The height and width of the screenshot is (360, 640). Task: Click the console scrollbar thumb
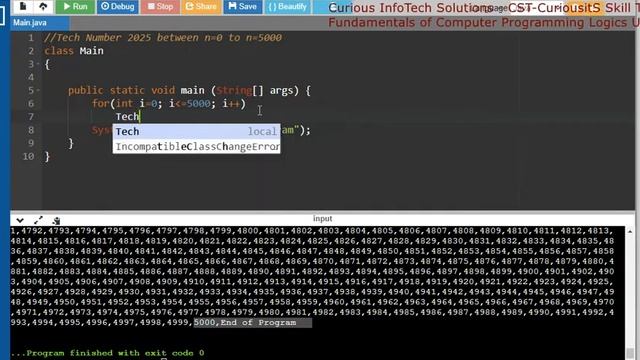[630, 353]
